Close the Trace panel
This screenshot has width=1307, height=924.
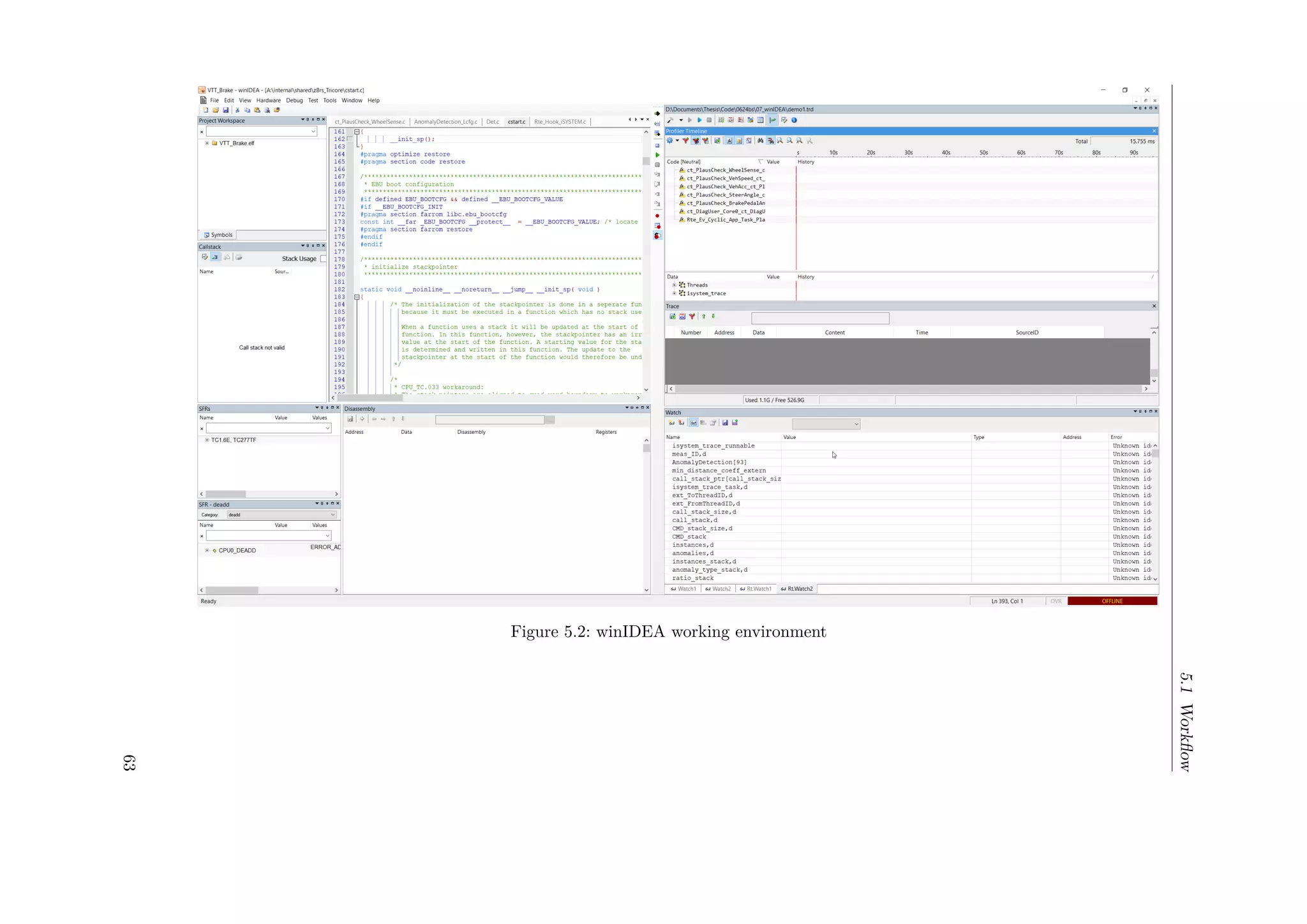coord(1154,306)
